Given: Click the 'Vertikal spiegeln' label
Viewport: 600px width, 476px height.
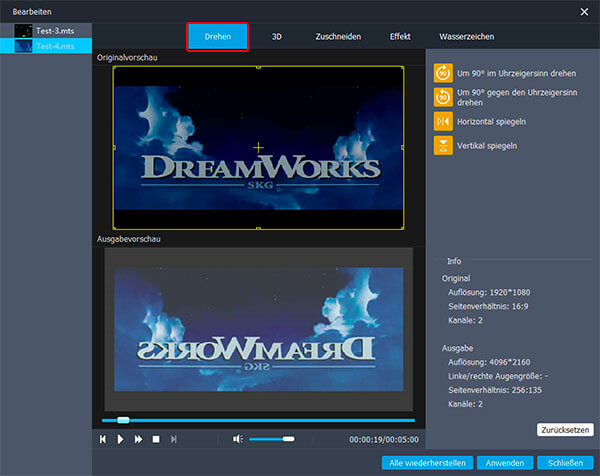Looking at the screenshot, I should click(x=487, y=146).
